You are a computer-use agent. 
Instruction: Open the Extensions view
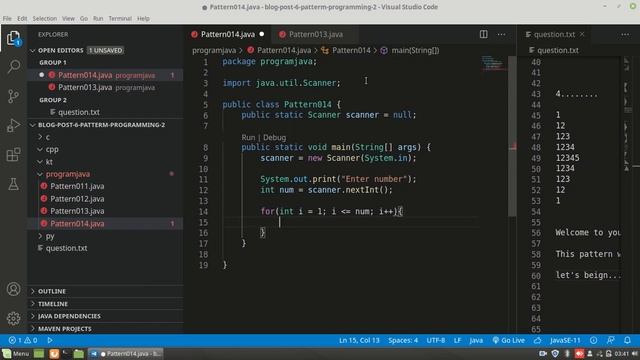(x=13, y=155)
